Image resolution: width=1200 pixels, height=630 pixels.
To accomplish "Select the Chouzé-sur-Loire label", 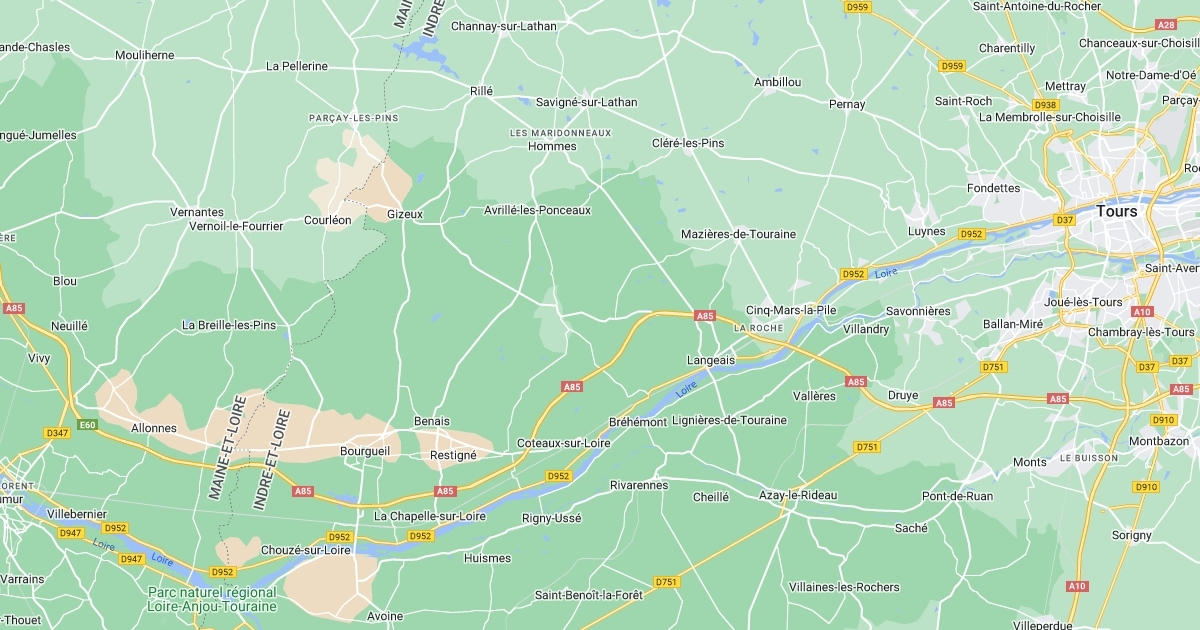I will (306, 550).
